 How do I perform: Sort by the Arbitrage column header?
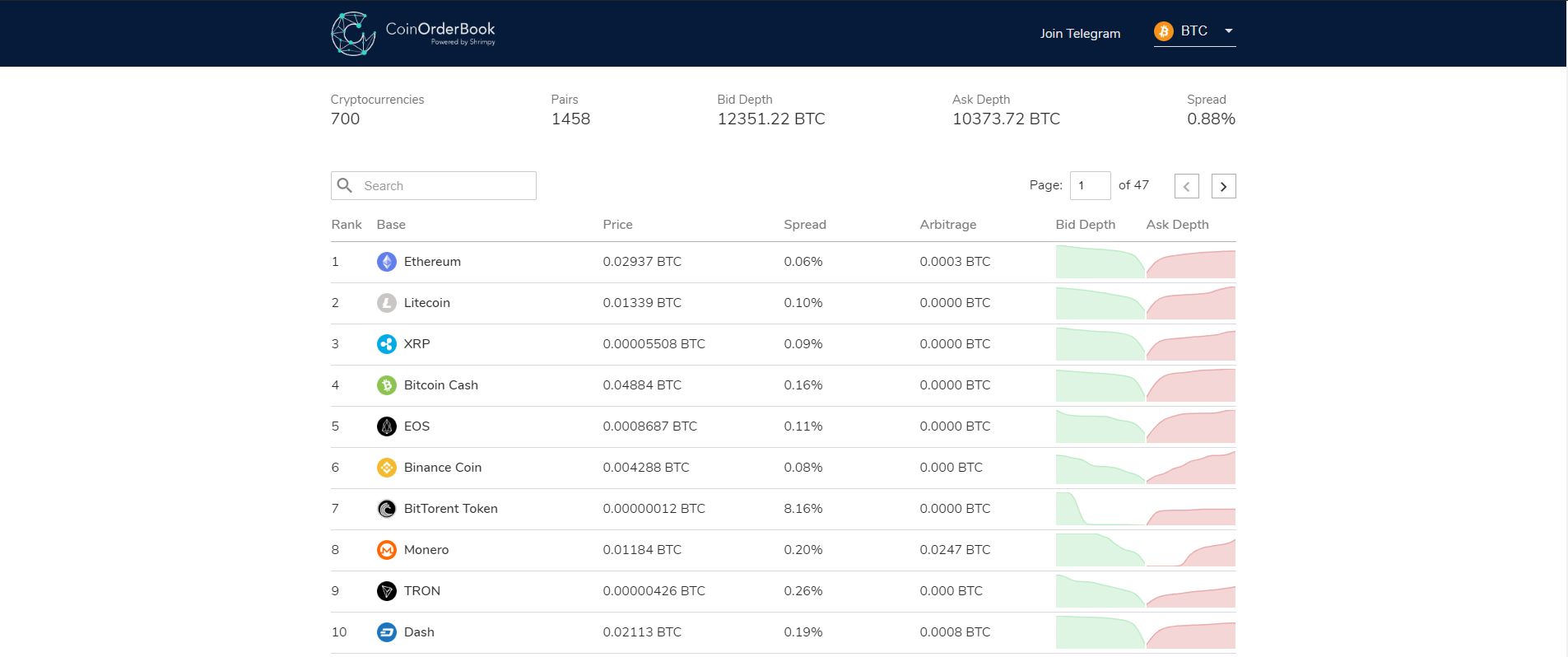(948, 225)
